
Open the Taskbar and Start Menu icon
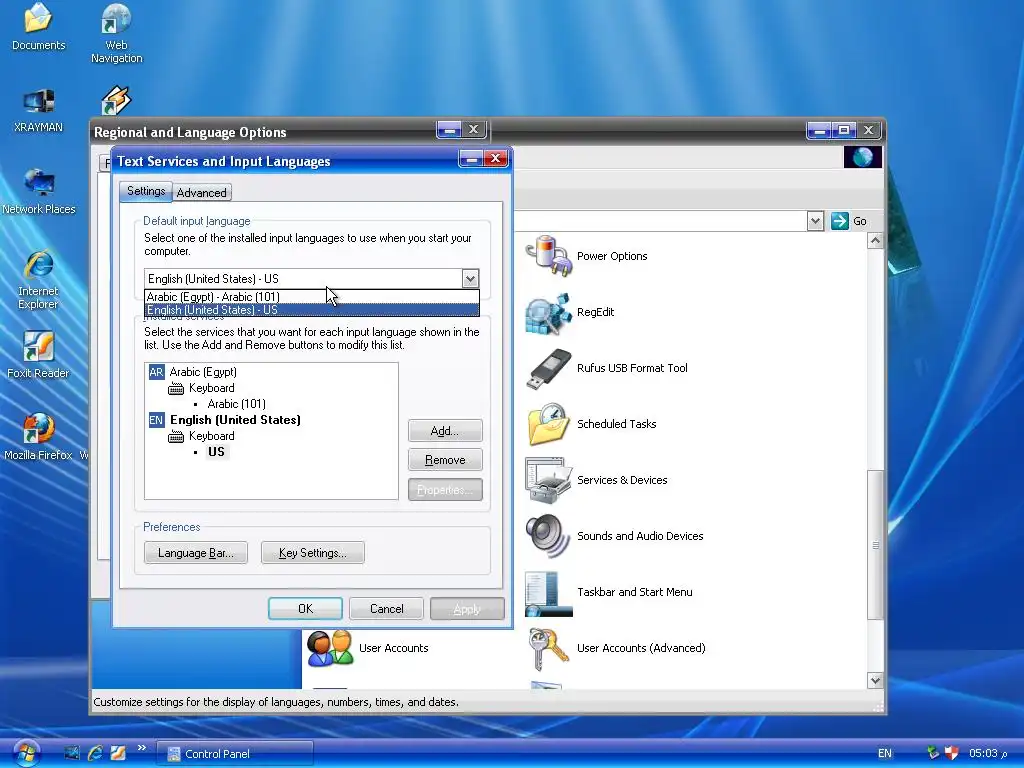[609, 592]
